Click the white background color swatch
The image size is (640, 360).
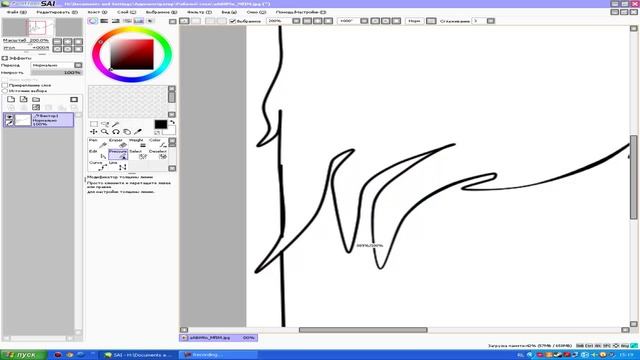(x=170, y=131)
